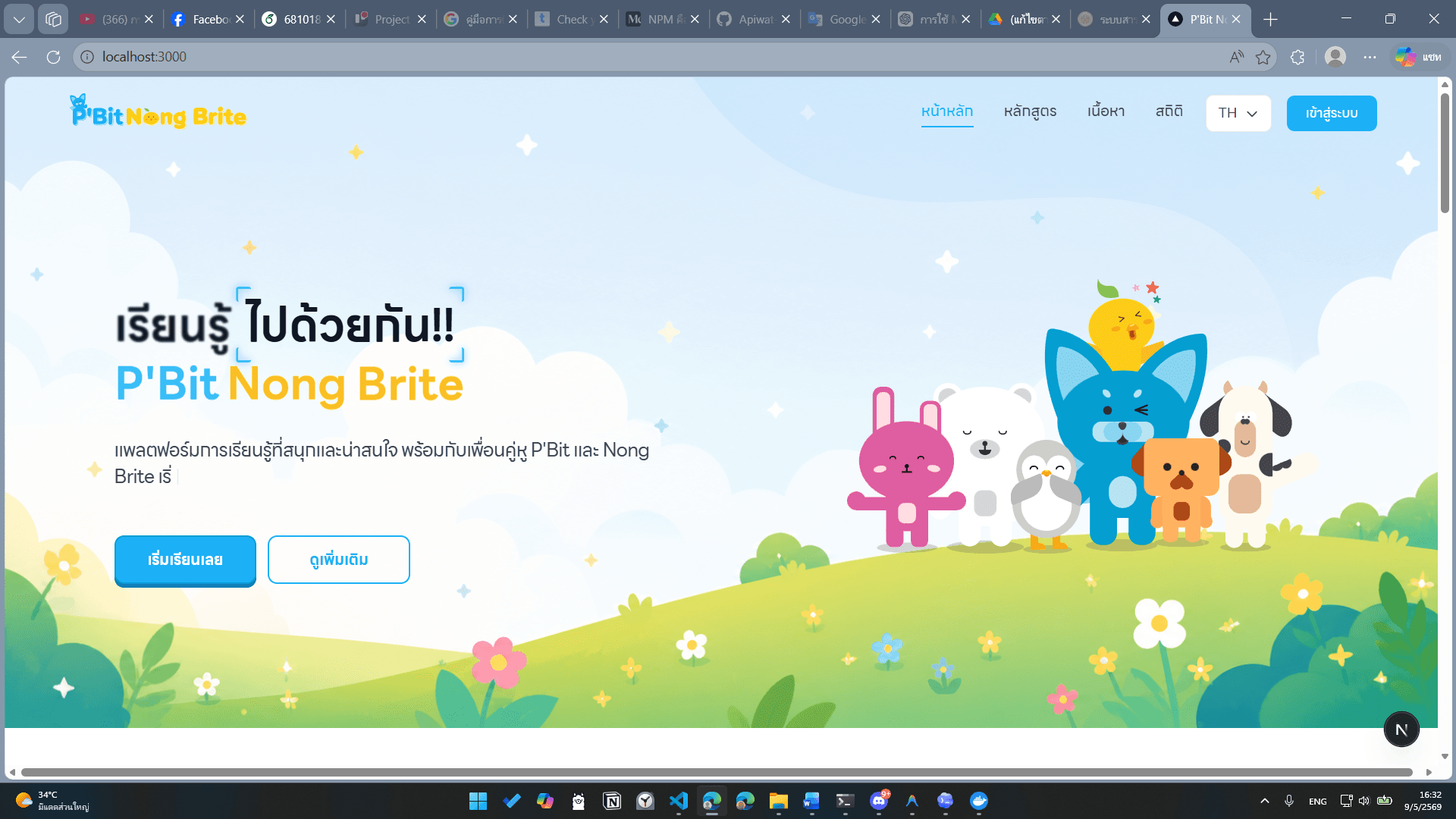This screenshot has height=819, width=1456.
Task: Show hidden system tray icons
Action: (1265, 801)
